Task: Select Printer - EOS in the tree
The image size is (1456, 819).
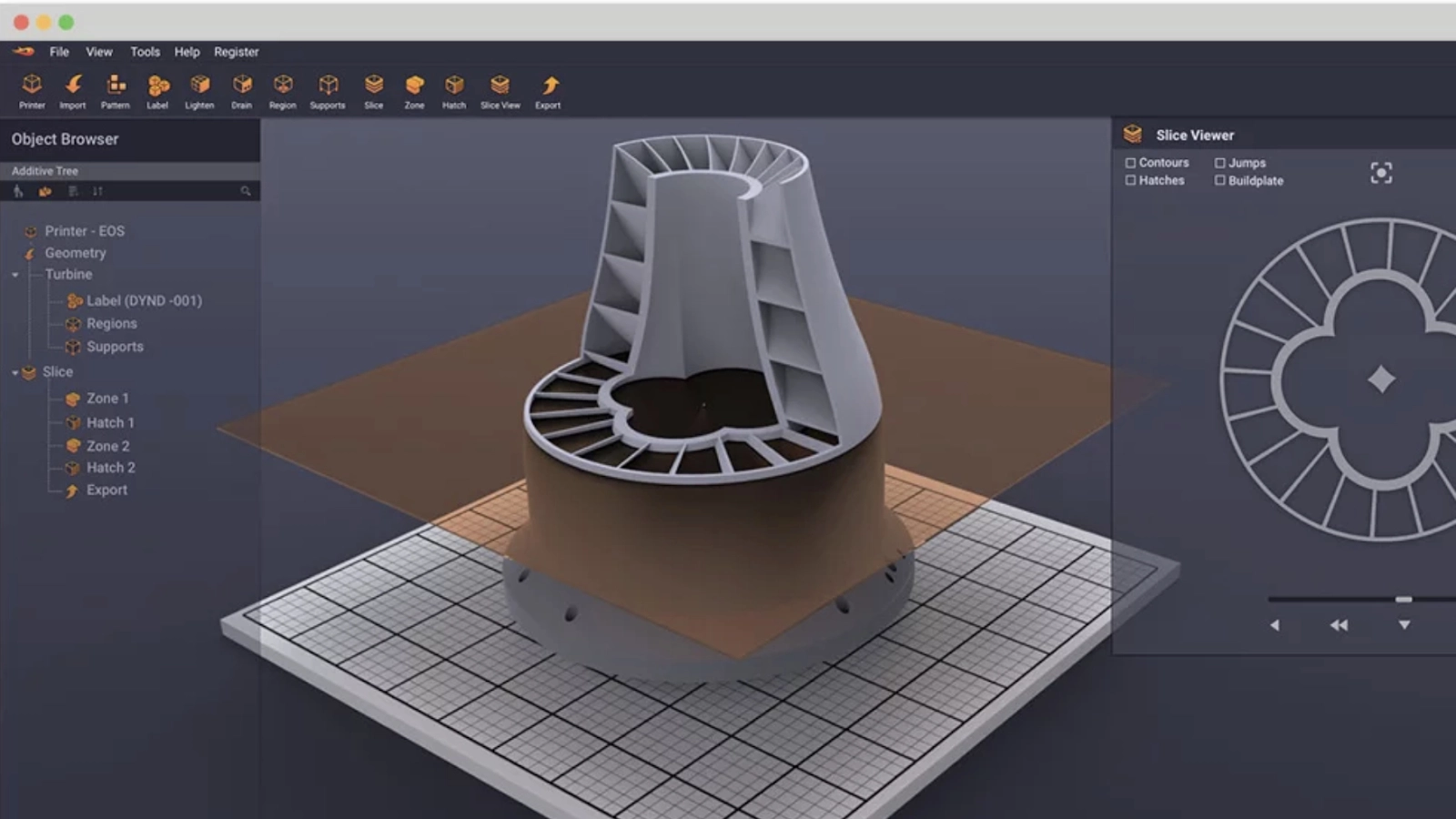Action: (x=85, y=231)
